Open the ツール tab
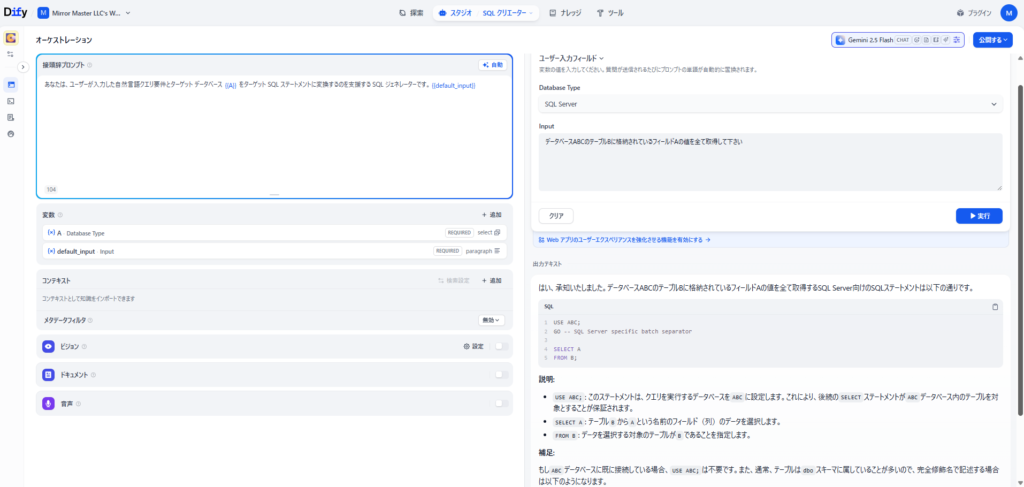The image size is (1024, 487). pos(610,12)
